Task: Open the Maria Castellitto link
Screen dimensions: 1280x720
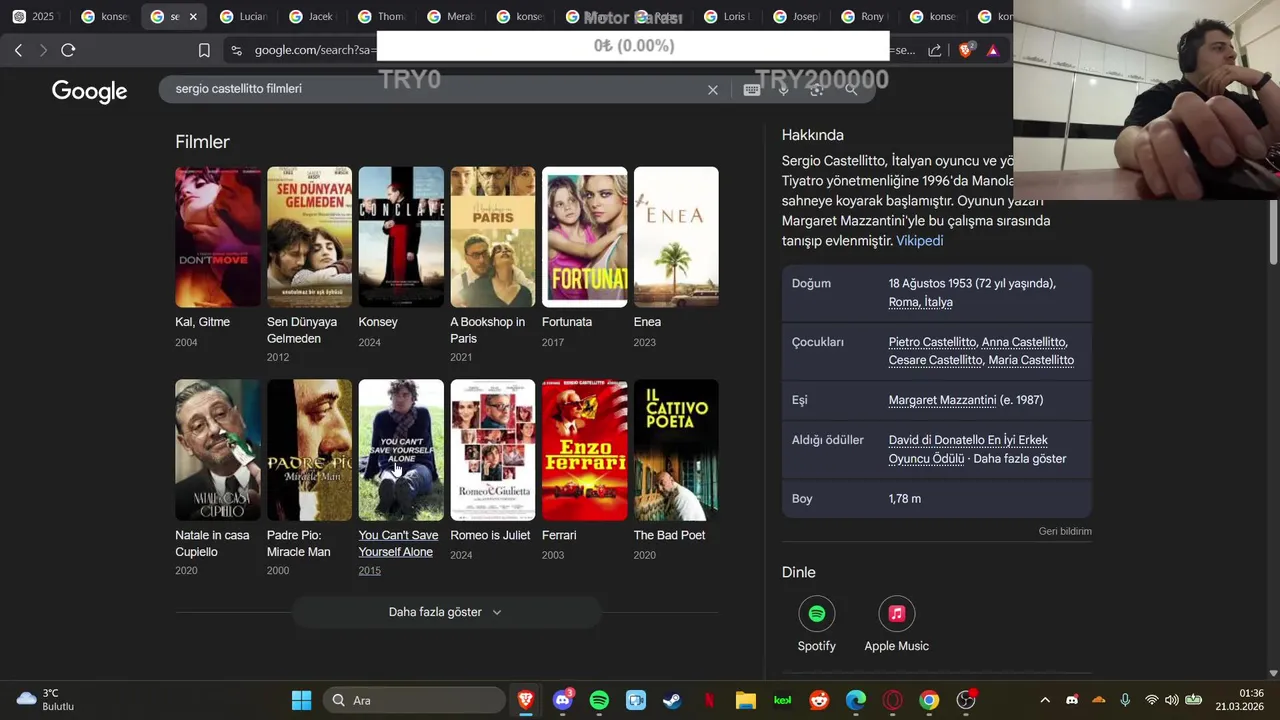Action: (x=1031, y=360)
